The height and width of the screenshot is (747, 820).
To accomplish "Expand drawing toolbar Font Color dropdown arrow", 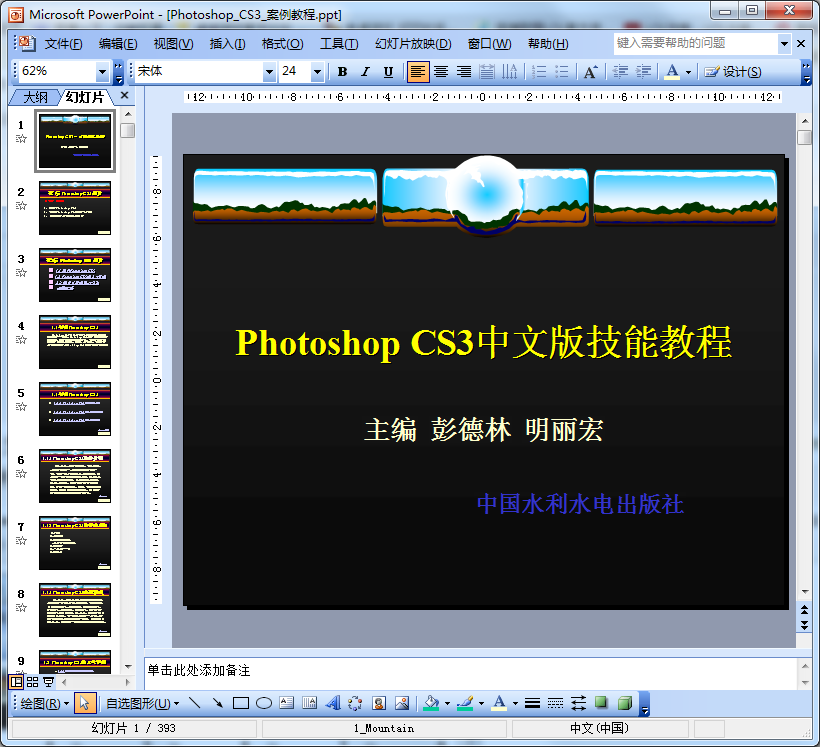I will click(515, 703).
